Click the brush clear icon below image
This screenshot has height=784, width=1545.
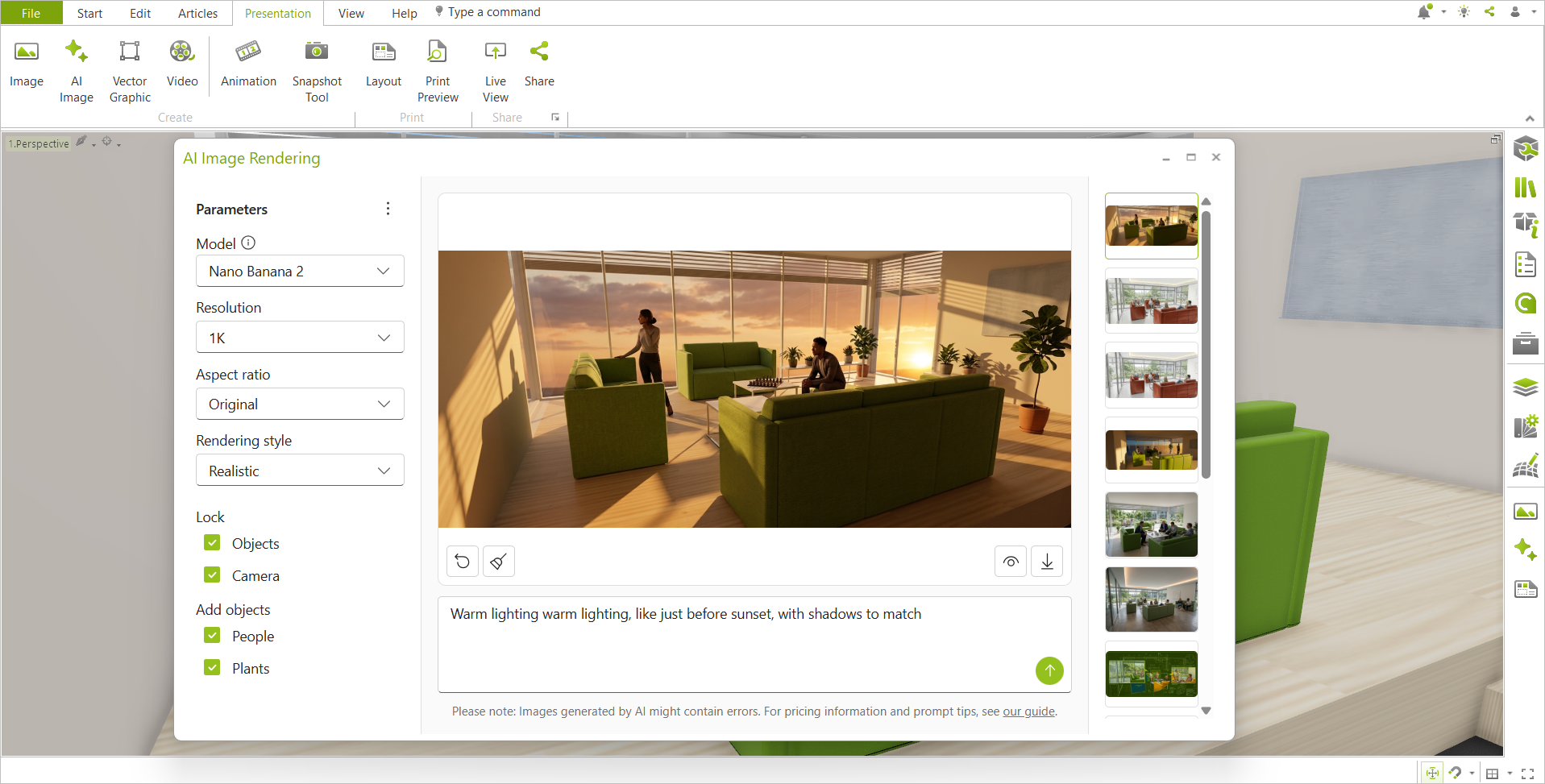499,562
